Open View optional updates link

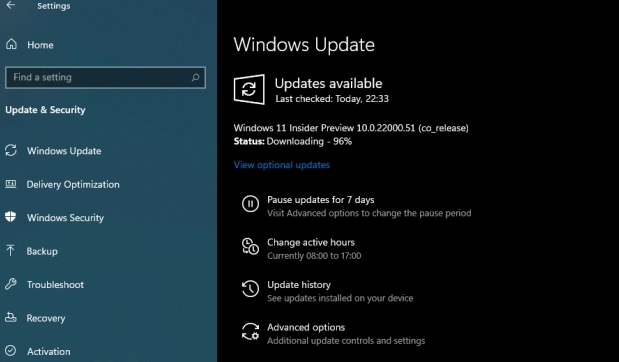[282, 165]
